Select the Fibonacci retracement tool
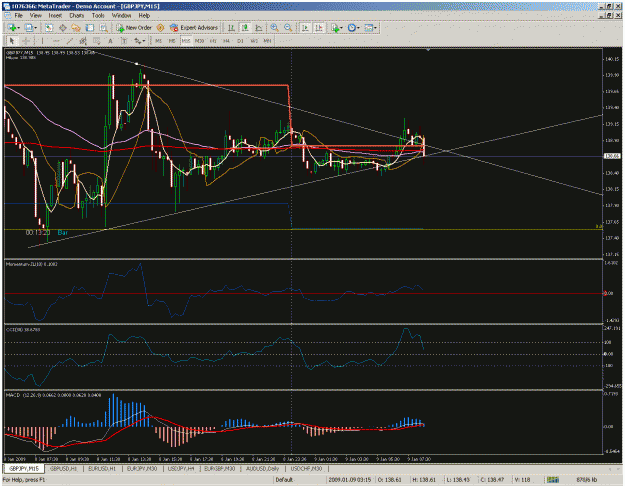Viewport: 625px width, 486px height. 96,41
